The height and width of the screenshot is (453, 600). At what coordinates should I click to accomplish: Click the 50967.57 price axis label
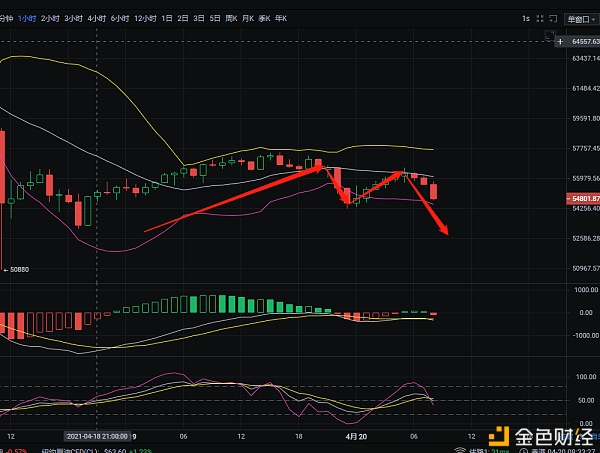pyautogui.click(x=586, y=269)
